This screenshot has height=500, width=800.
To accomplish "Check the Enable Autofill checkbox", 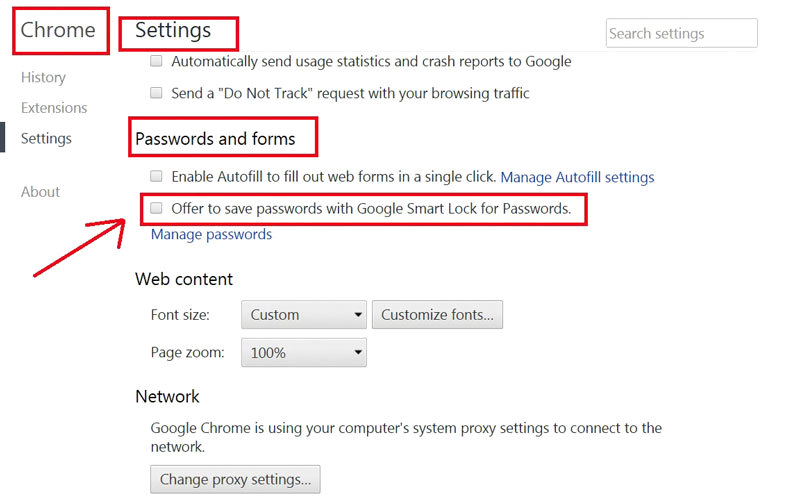I will click(x=156, y=176).
